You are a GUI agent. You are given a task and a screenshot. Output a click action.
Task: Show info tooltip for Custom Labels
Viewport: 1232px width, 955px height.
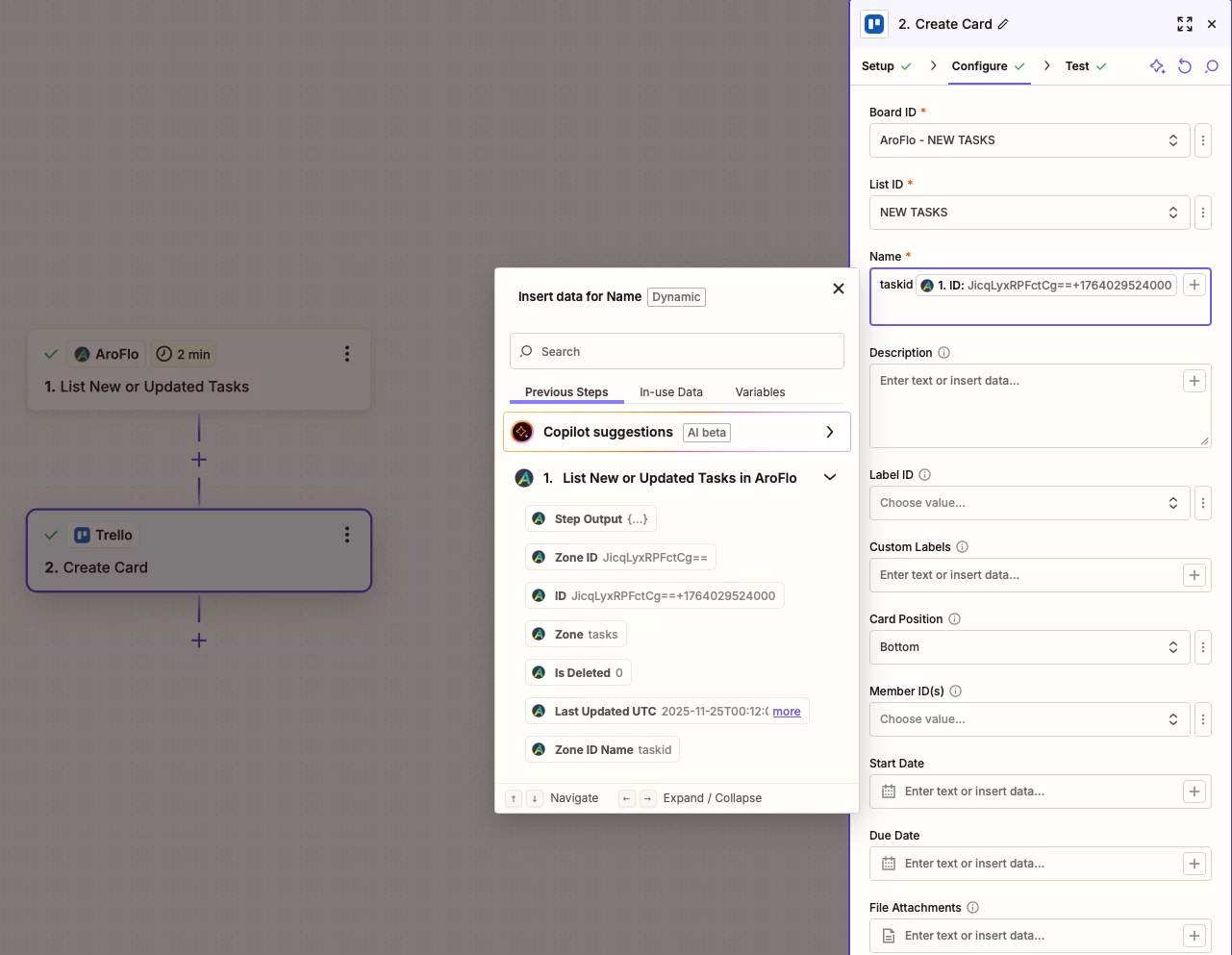(962, 547)
